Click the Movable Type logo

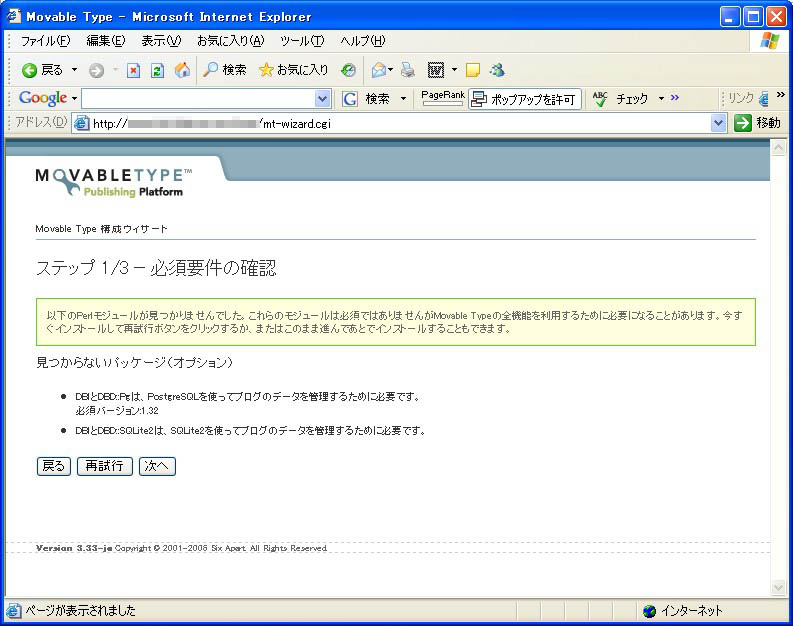pos(114,182)
